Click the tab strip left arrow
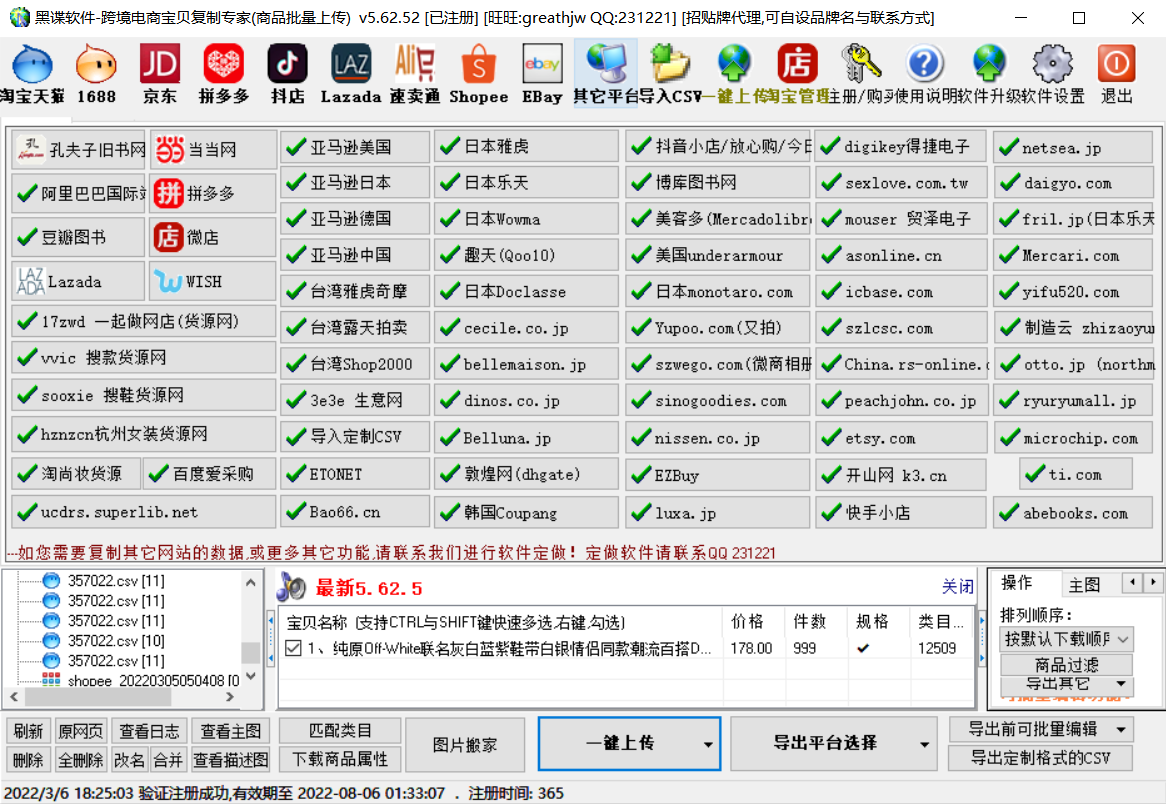1166x804 pixels. 1133,582
